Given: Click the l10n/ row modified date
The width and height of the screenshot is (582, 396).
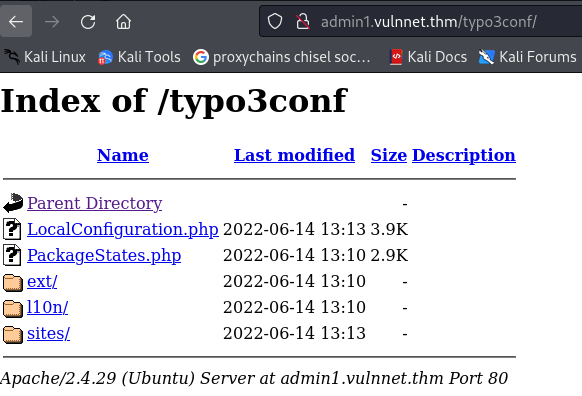Looking at the screenshot, I should (x=294, y=307).
